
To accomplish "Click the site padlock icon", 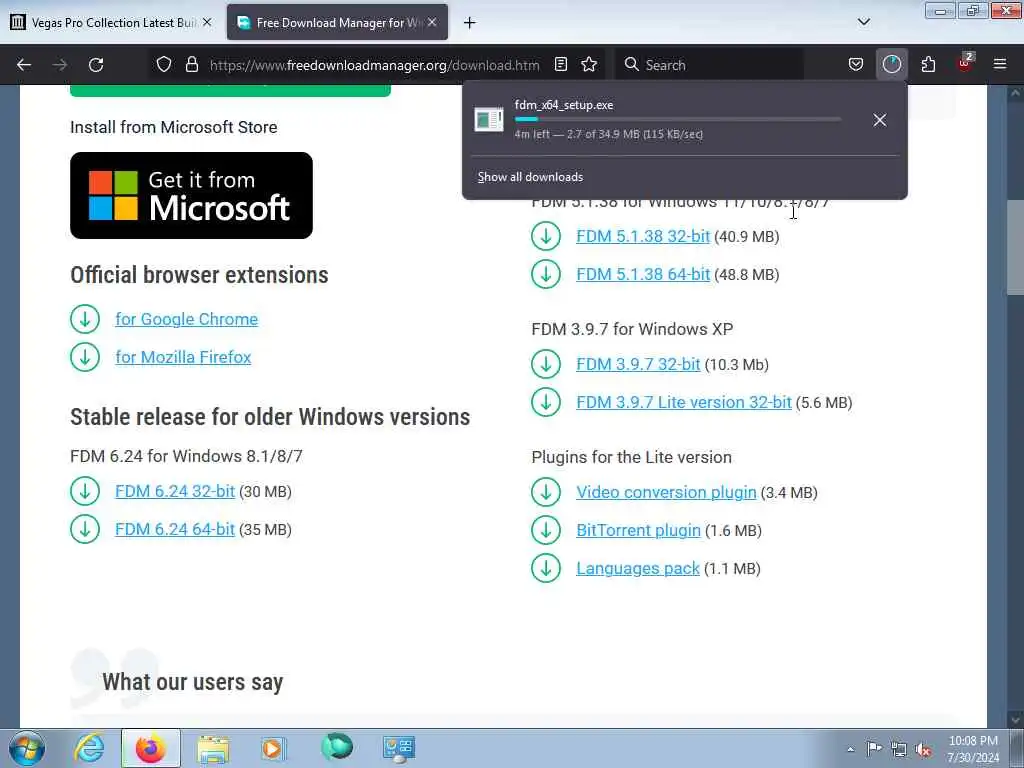I will [x=191, y=65].
